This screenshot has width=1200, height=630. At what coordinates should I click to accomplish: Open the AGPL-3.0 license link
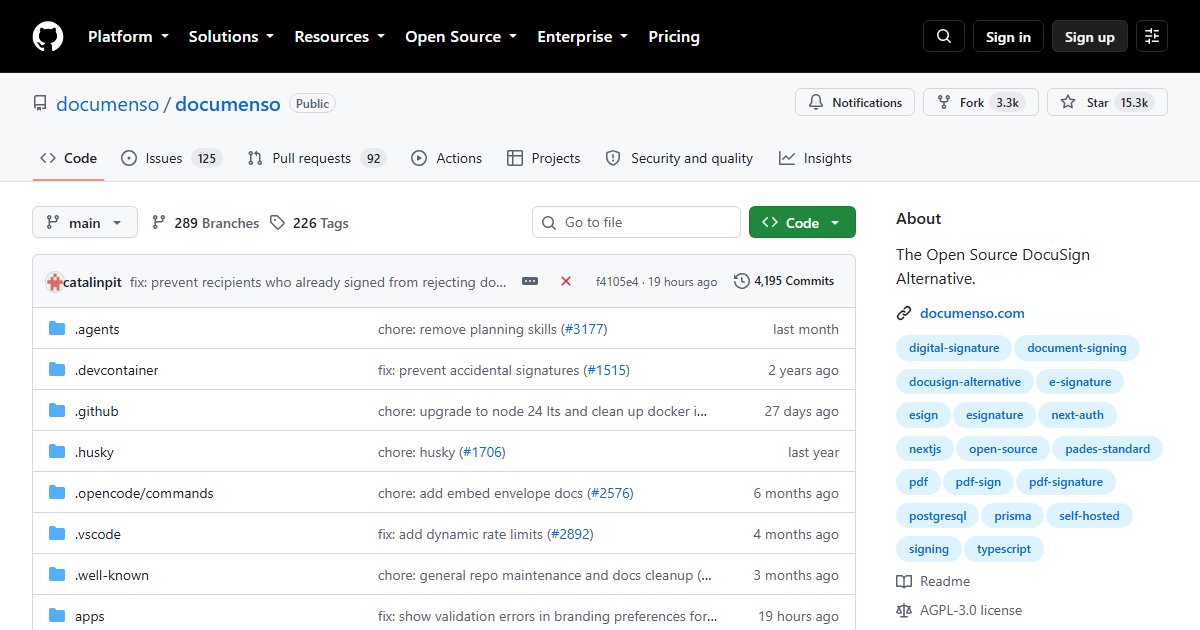pyautogui.click(x=971, y=610)
